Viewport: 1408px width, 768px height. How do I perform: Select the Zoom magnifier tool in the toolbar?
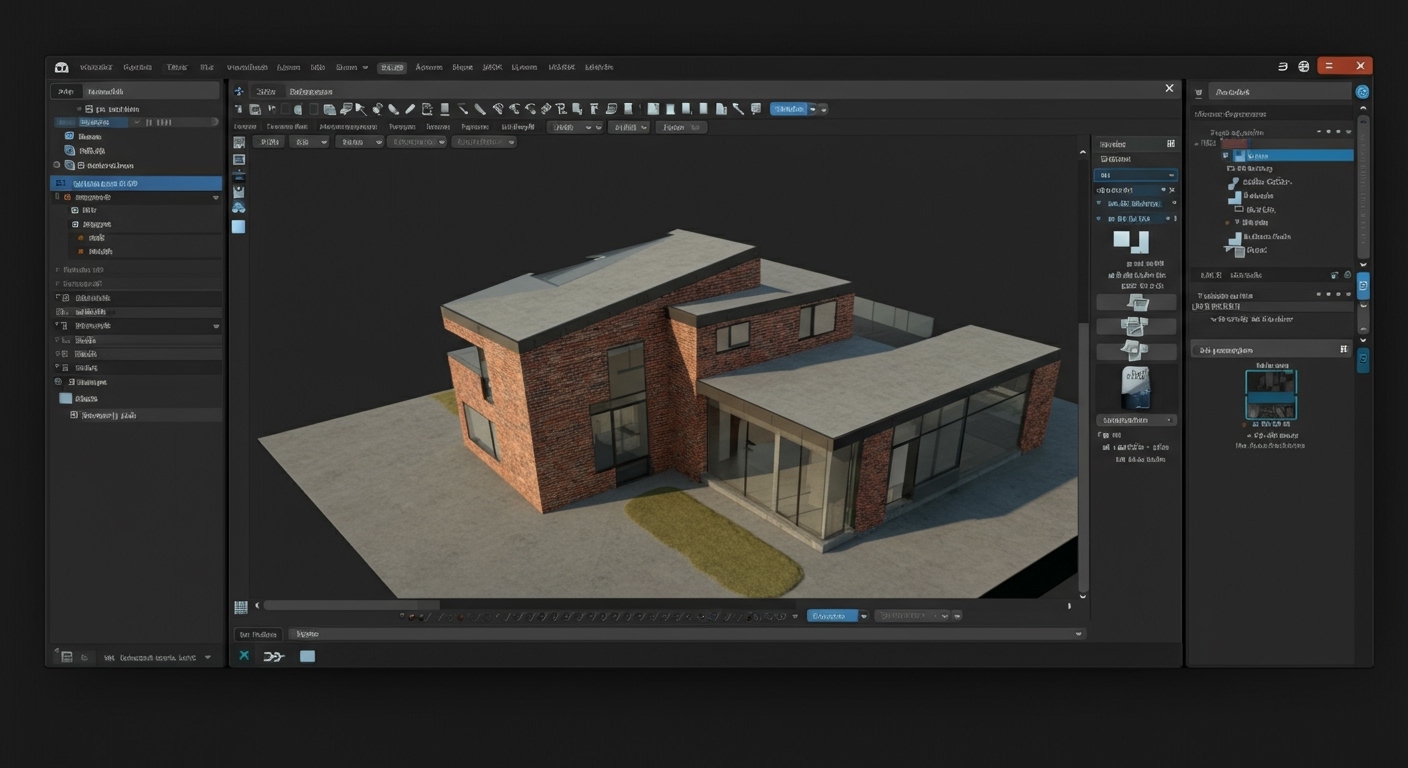click(x=377, y=108)
